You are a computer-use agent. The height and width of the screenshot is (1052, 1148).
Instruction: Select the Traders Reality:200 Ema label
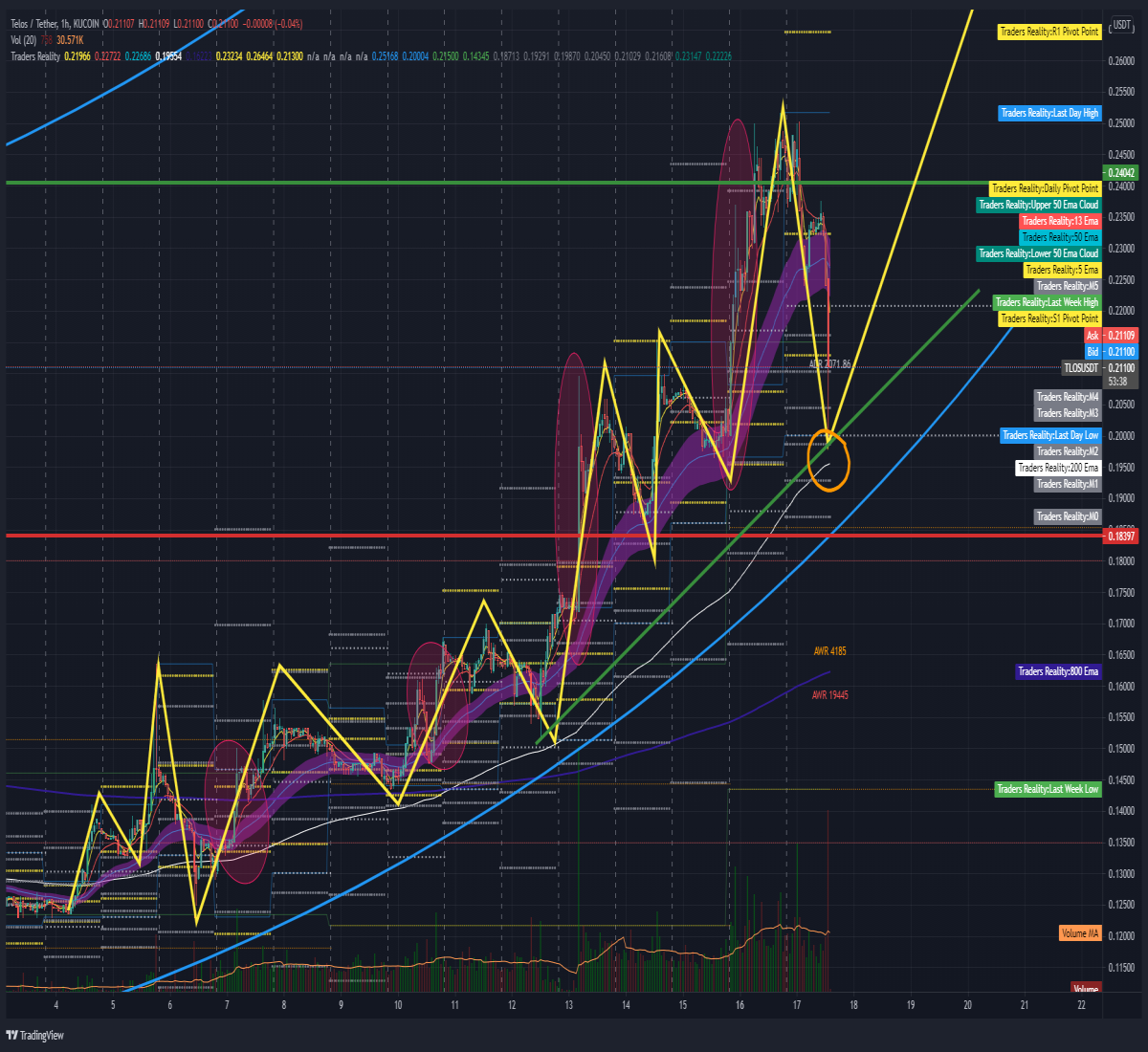[1058, 468]
